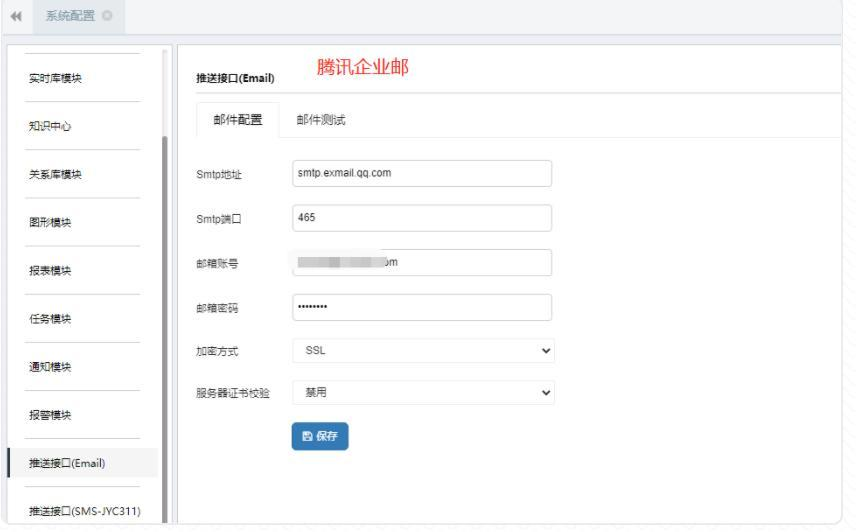Click the Smtp端口 input field
This screenshot has width=856, height=532.
pos(422,218)
